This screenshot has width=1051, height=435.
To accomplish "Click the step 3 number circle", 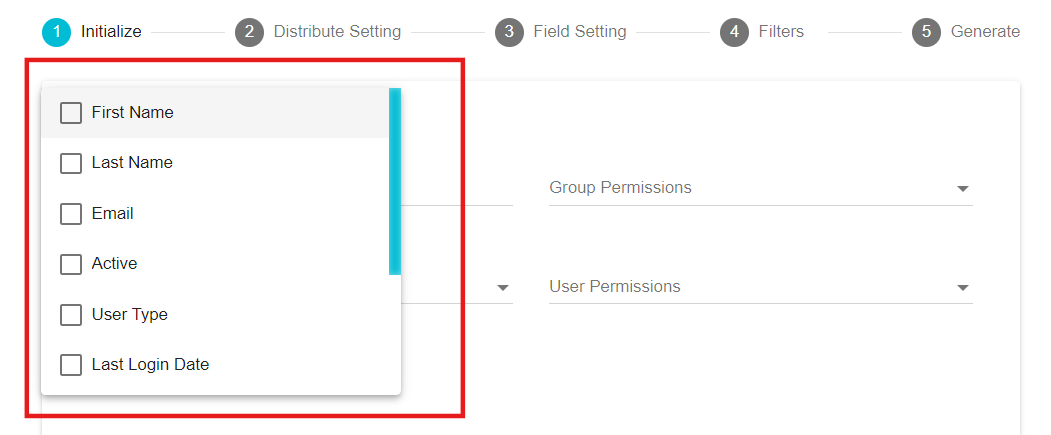I will [509, 32].
